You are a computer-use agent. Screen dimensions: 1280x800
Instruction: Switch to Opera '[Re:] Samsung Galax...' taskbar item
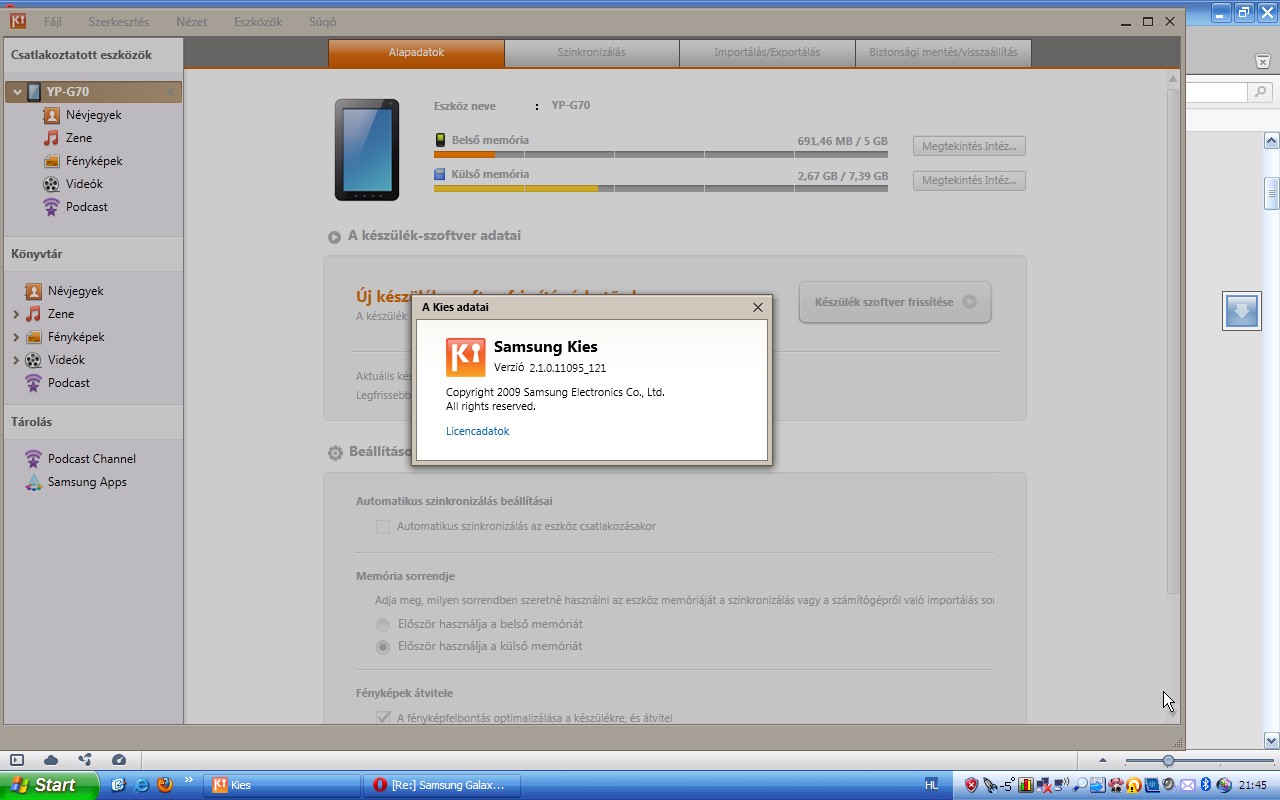(441, 785)
